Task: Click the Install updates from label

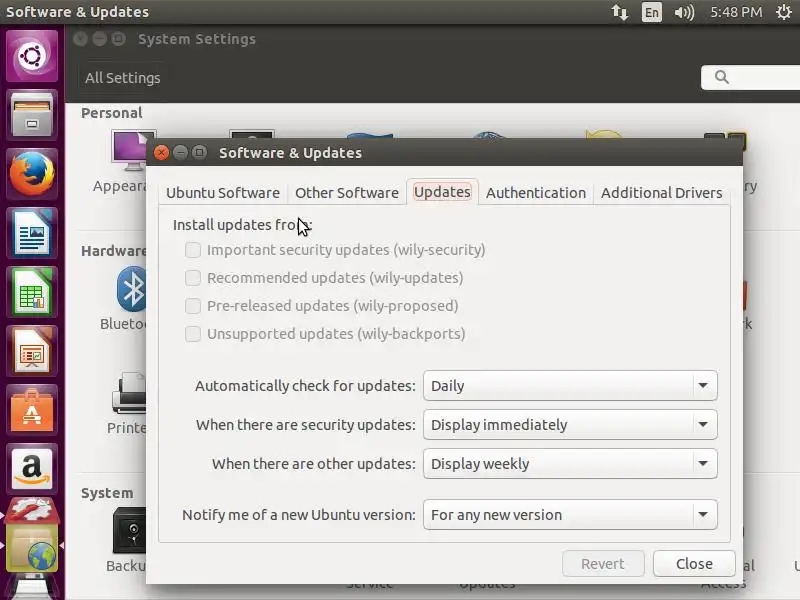Action: pyautogui.click(x=242, y=225)
